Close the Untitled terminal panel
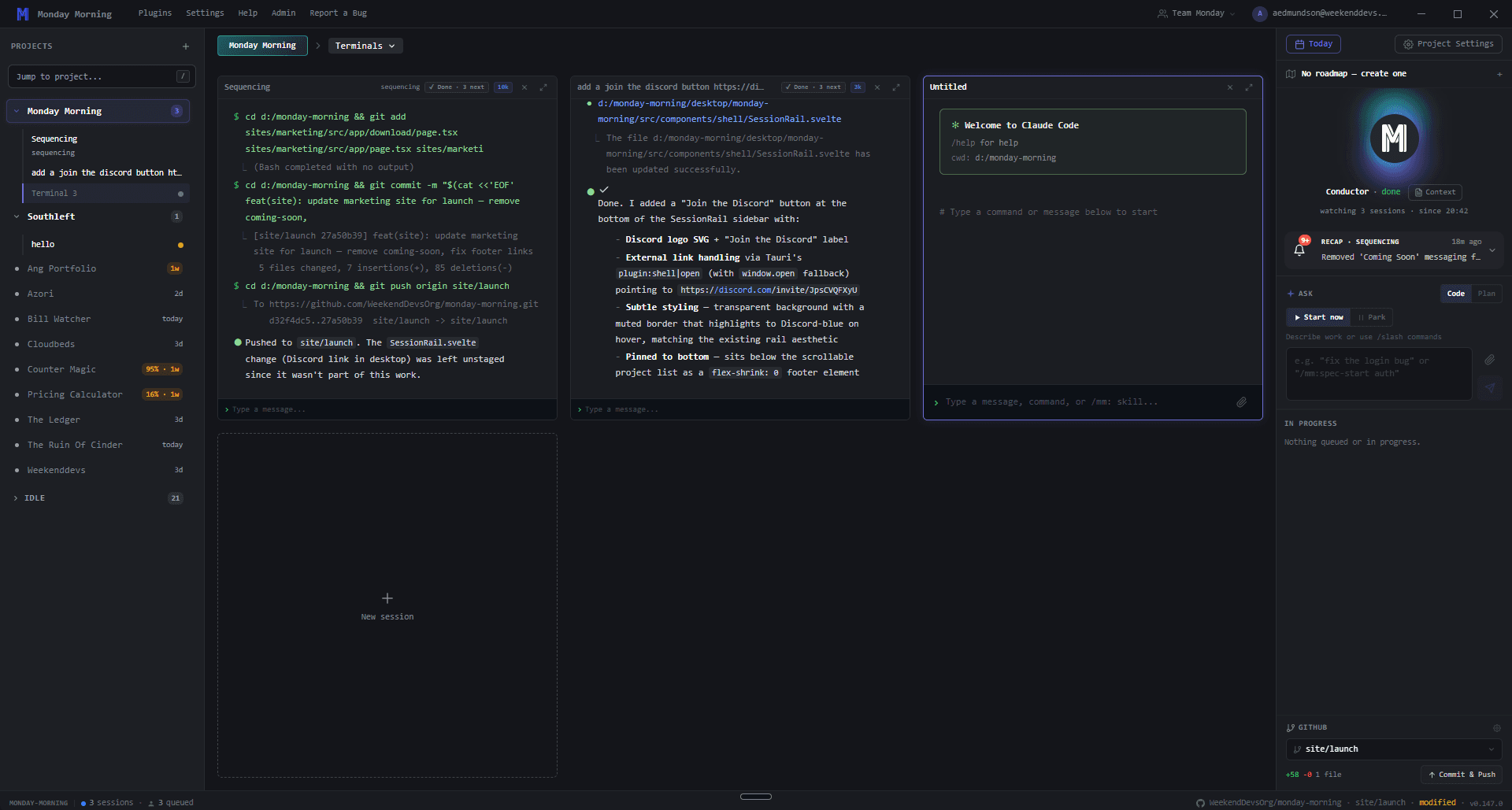Screen dimensions: 1512x810 [x=1230, y=87]
